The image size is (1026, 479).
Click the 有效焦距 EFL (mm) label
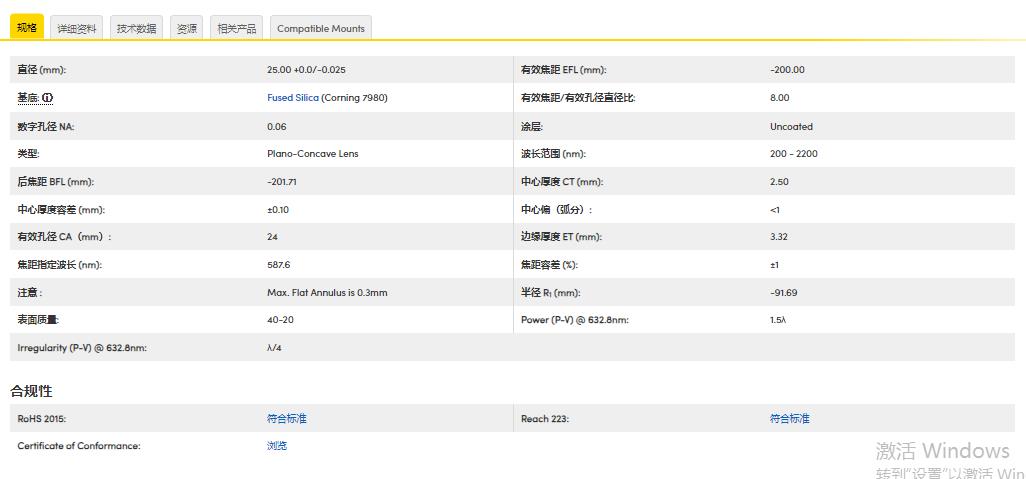coord(563,70)
